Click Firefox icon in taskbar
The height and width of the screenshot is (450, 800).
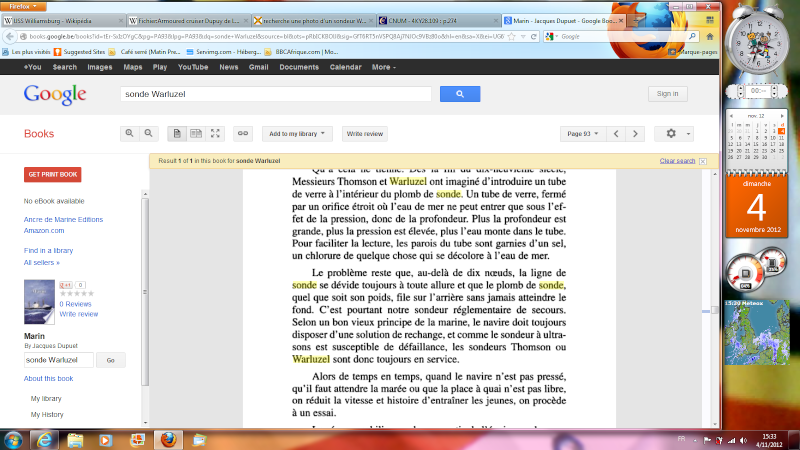pyautogui.click(x=168, y=440)
